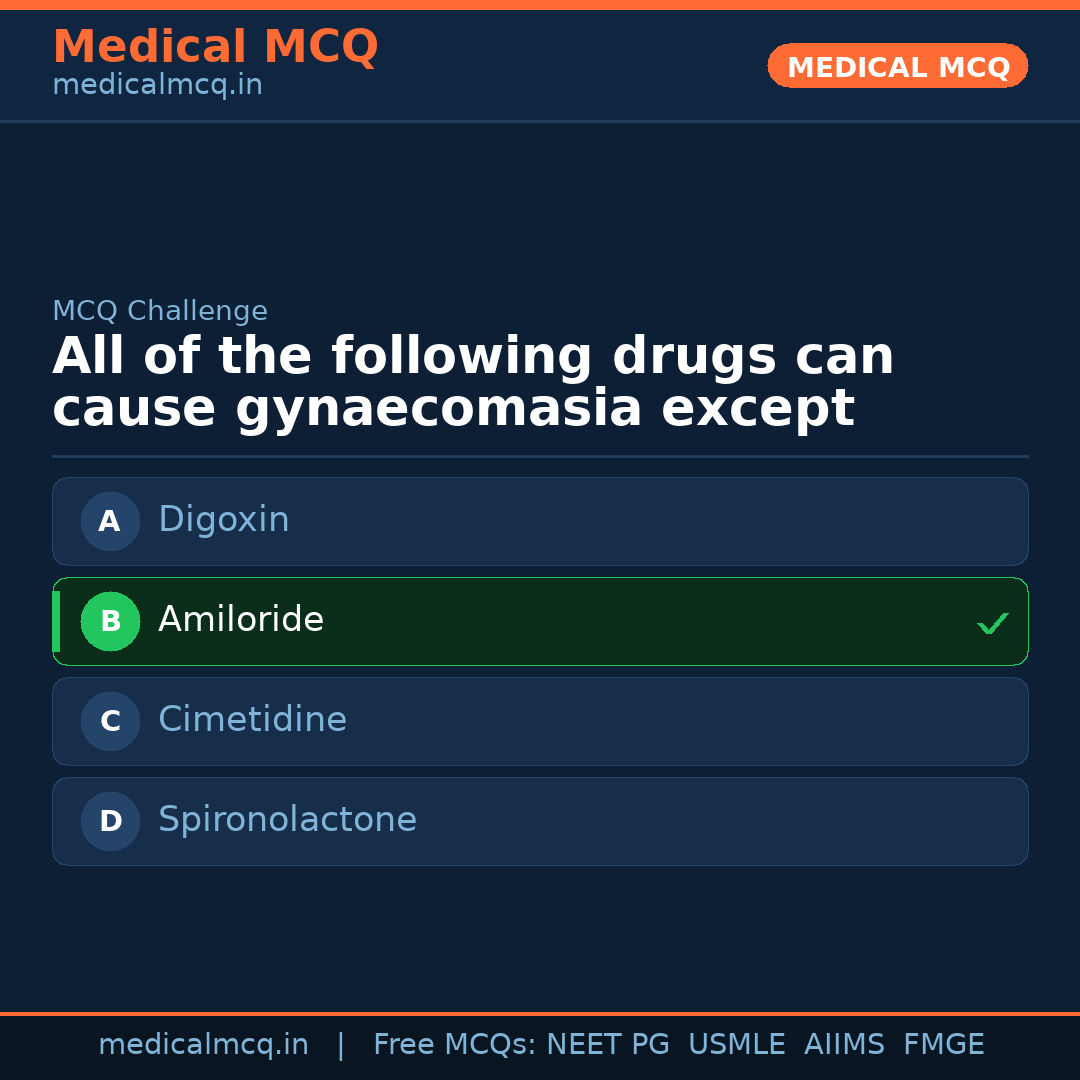This screenshot has width=1080, height=1080.
Task: Click the circular letter A badge
Action: (110, 521)
